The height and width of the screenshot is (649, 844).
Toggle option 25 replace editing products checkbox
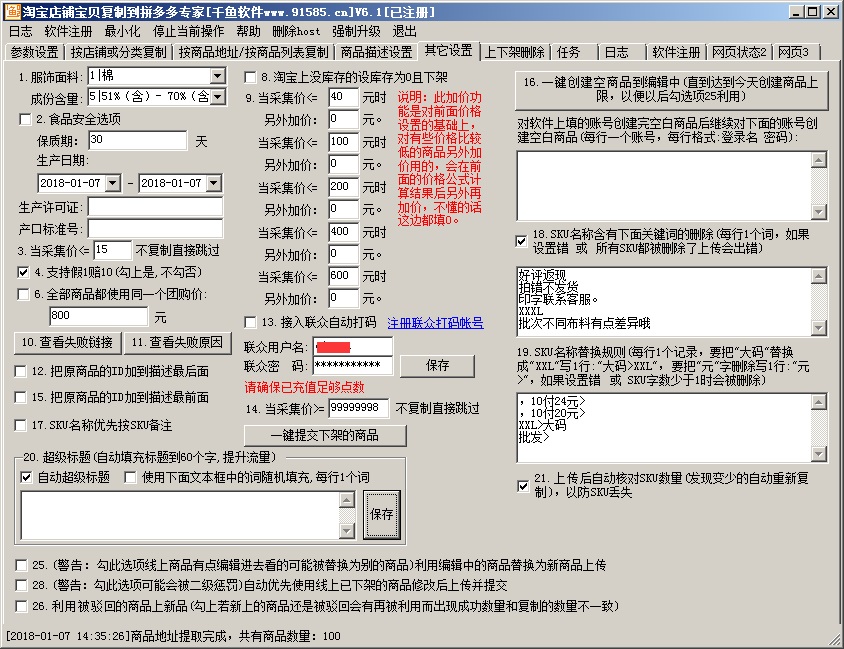tap(21, 565)
